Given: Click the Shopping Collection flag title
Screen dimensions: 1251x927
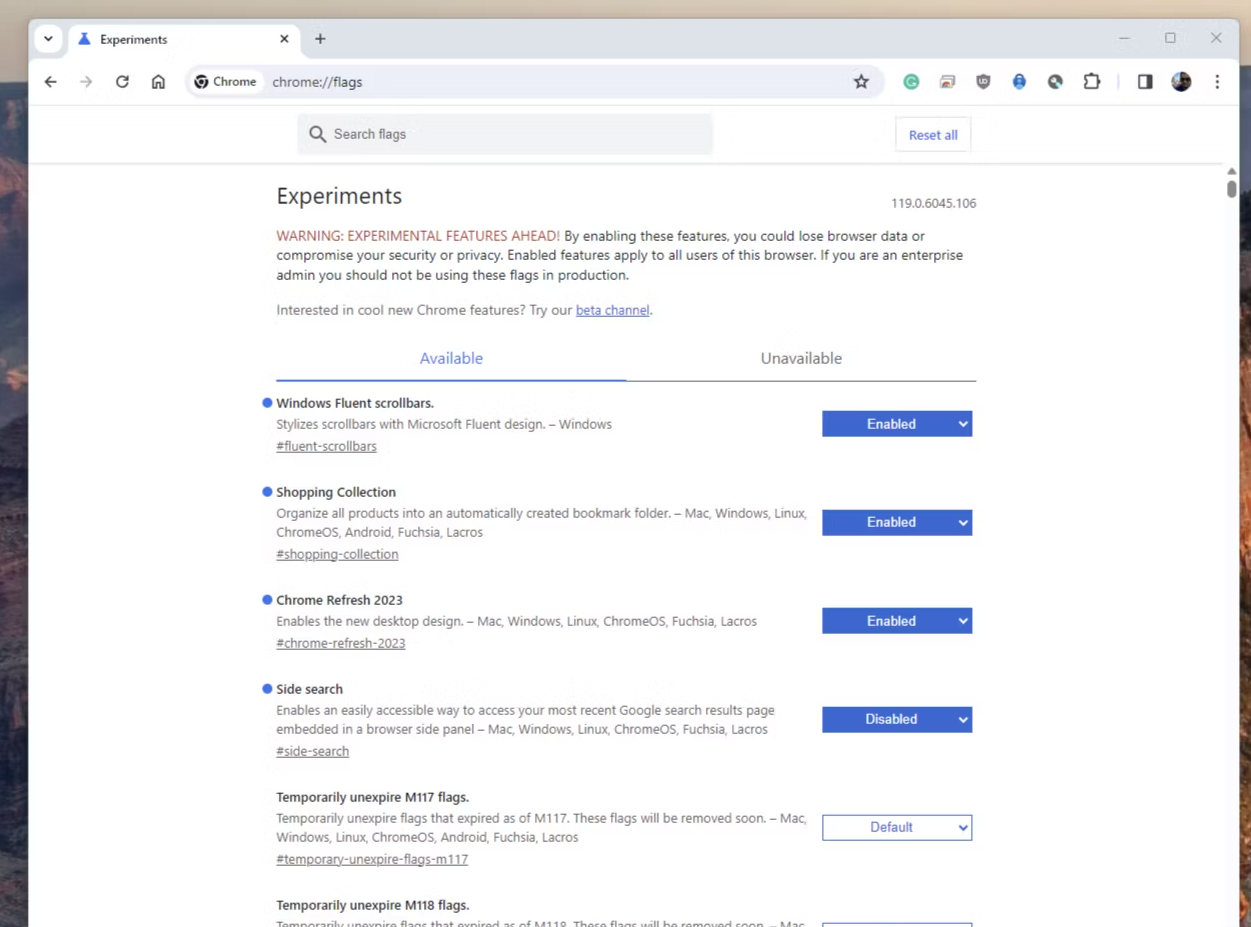Looking at the screenshot, I should point(336,492).
